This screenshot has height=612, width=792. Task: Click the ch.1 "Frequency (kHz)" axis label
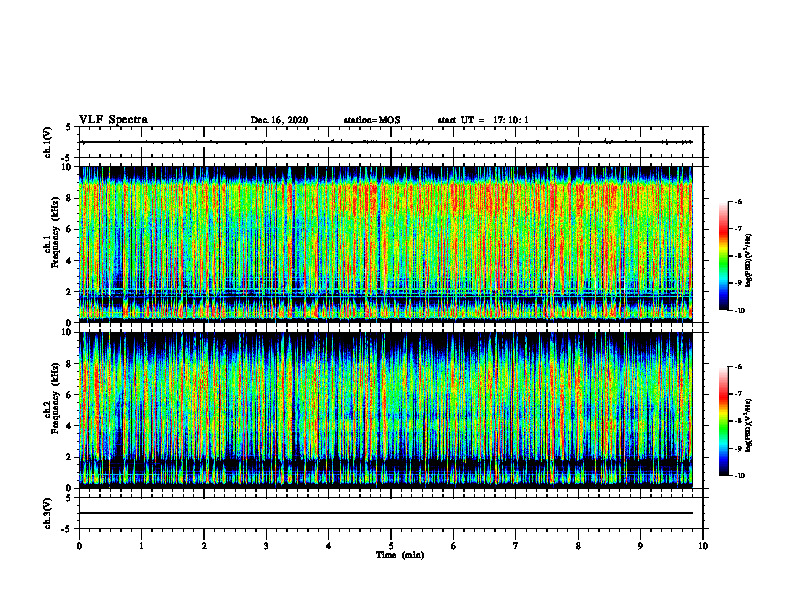pyautogui.click(x=55, y=232)
